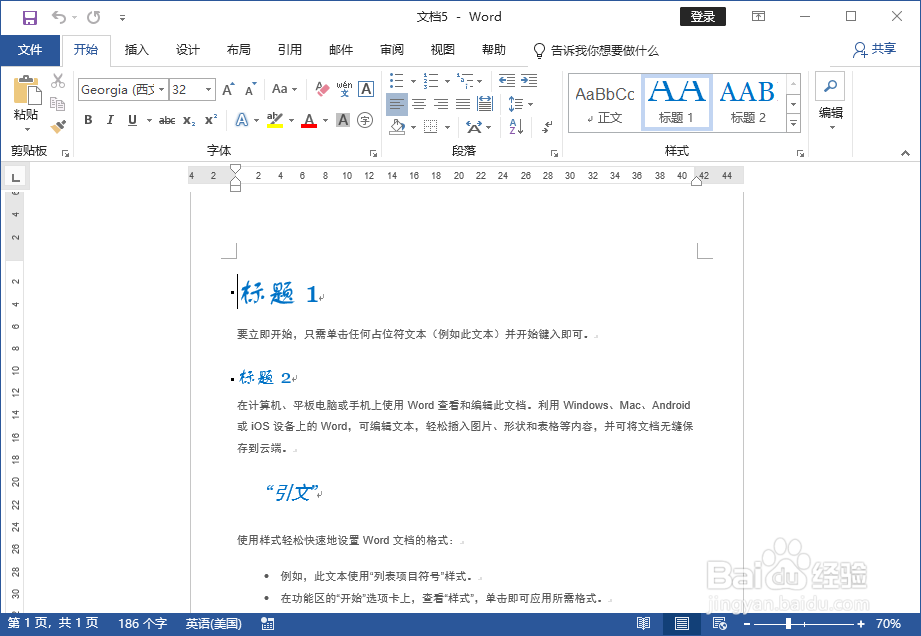921x636 pixels.
Task: Apply the 正文 style
Action: click(605, 103)
